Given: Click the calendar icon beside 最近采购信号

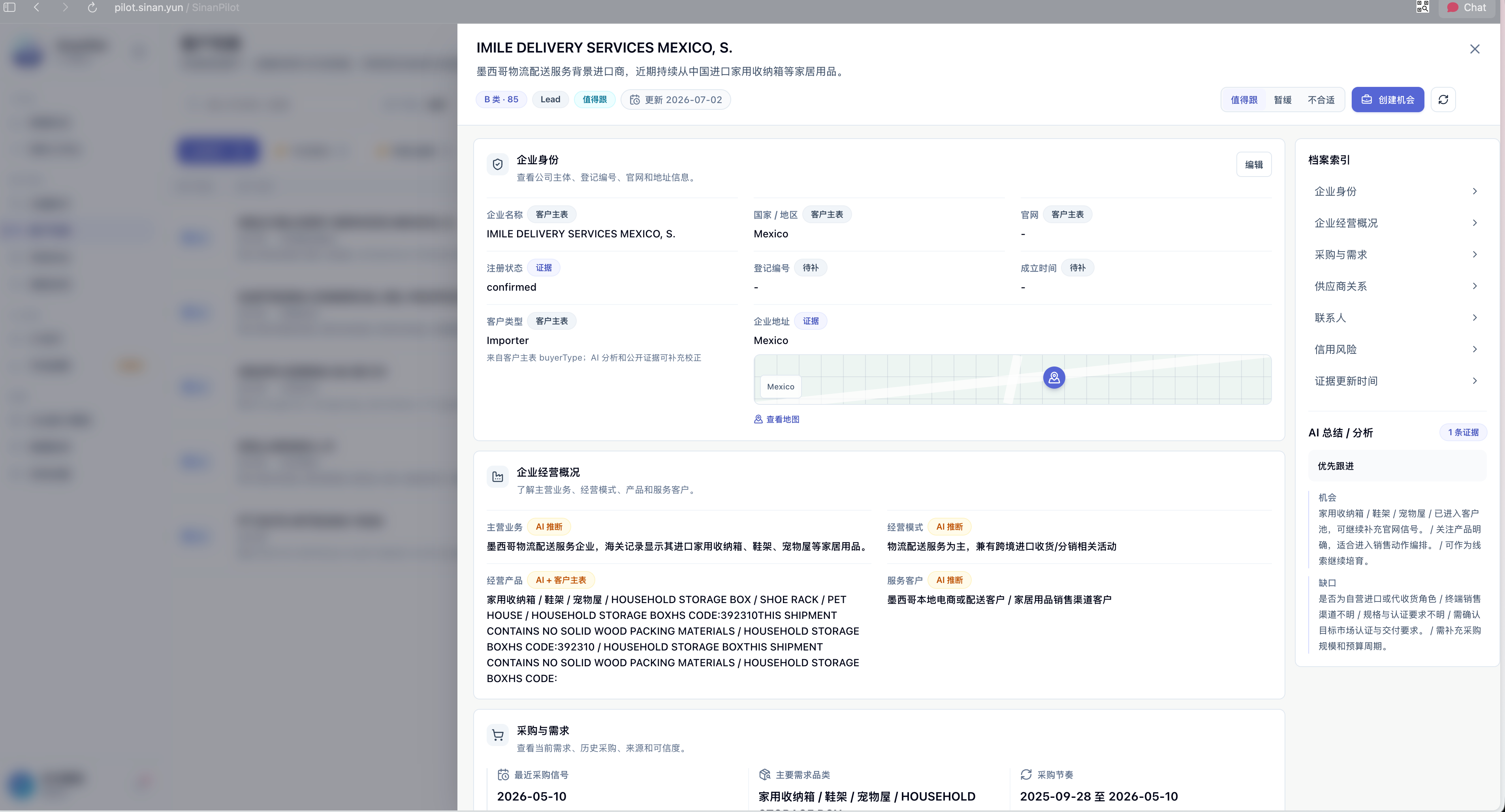Looking at the screenshot, I should 503,774.
